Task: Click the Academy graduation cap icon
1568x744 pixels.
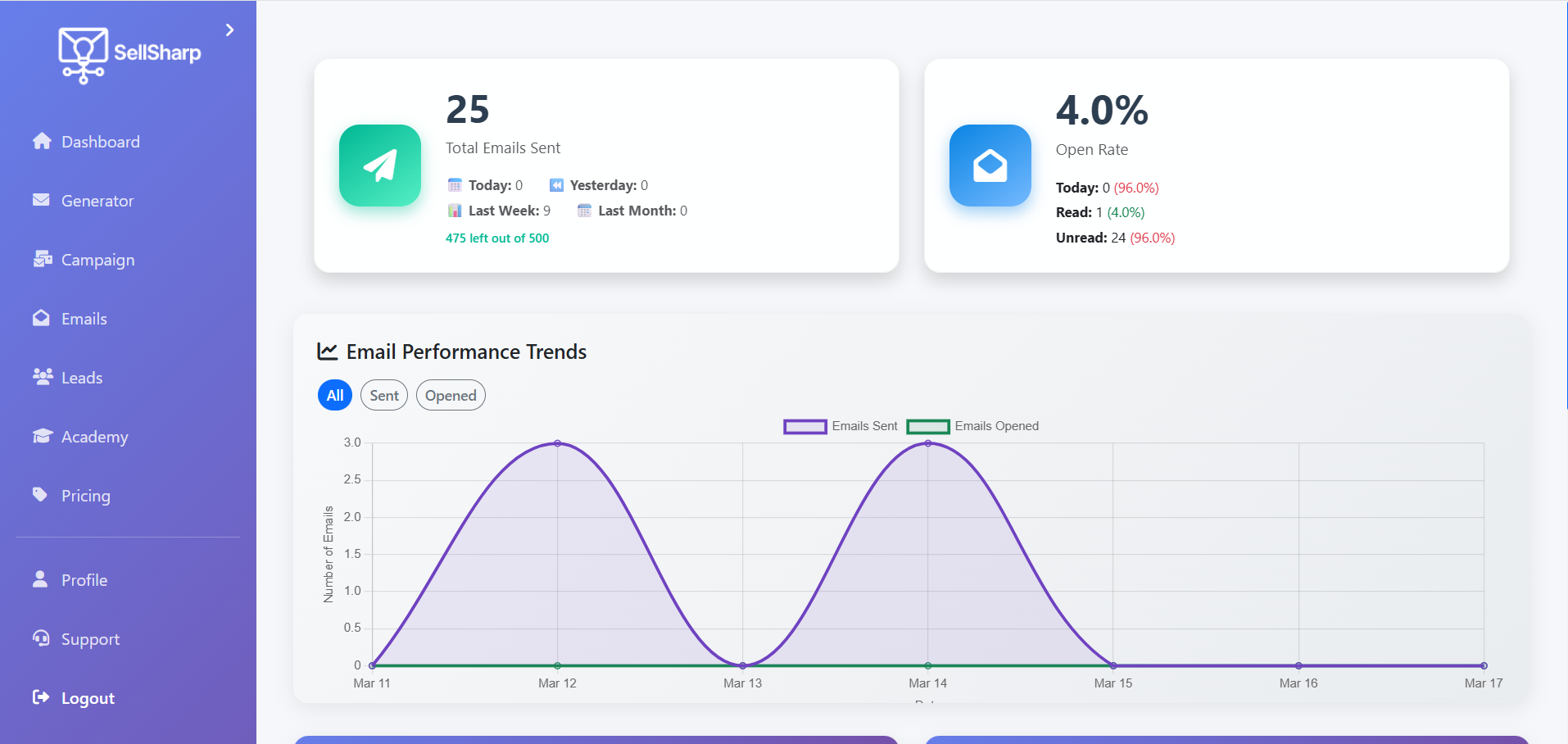Action: 42,436
